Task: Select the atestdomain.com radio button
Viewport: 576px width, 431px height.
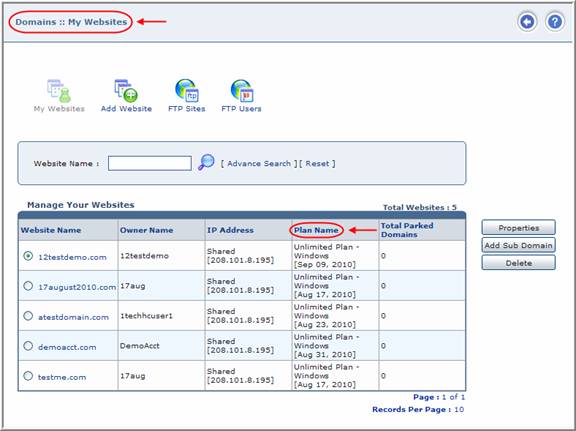Action: (28, 316)
